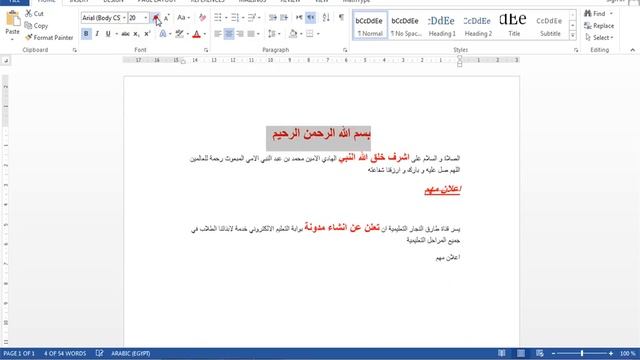The height and width of the screenshot is (360, 640).
Task: Zoom out with the minus button
Action: (x=553, y=353)
